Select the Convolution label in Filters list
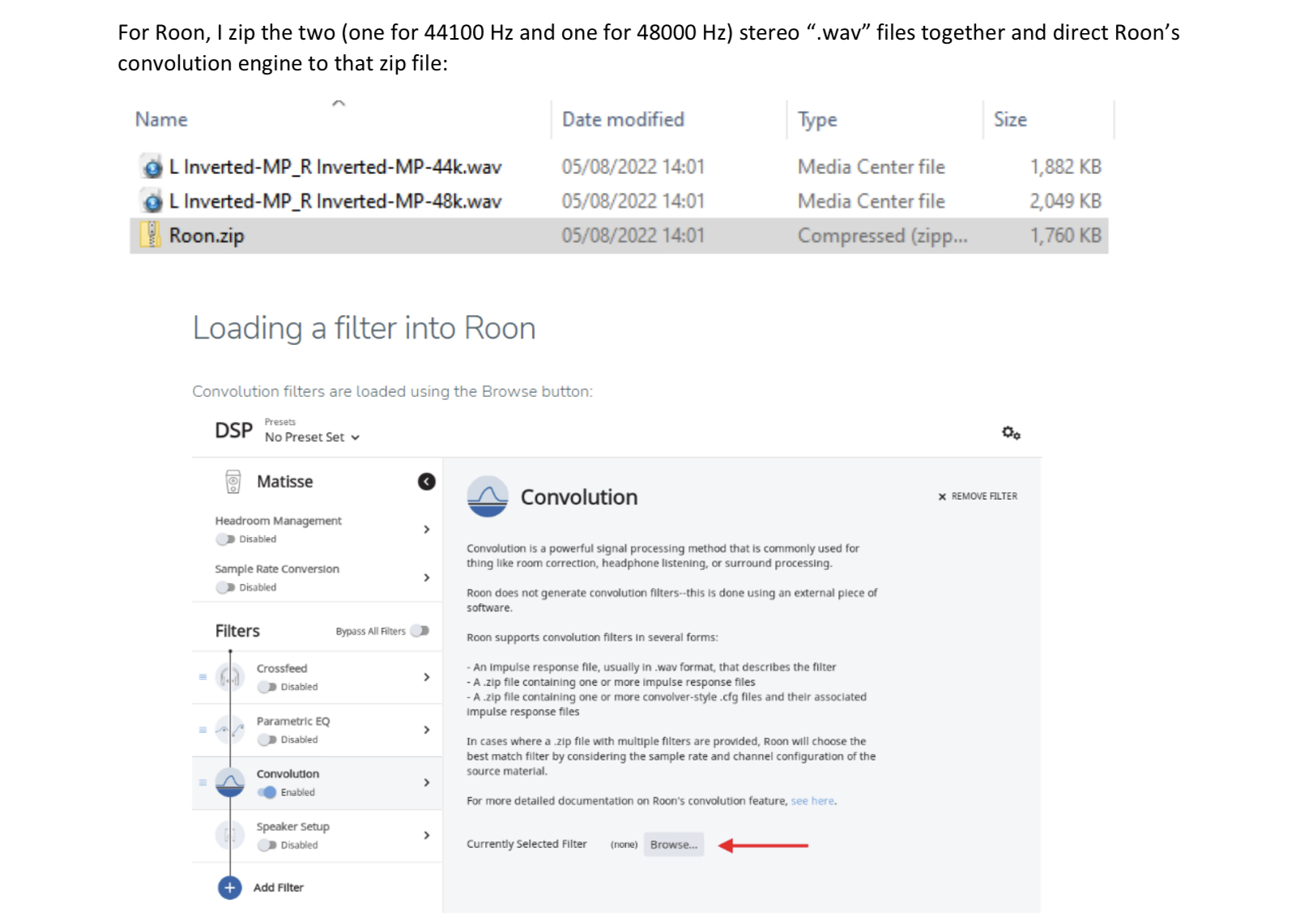The height and width of the screenshot is (924, 1291). [288, 774]
